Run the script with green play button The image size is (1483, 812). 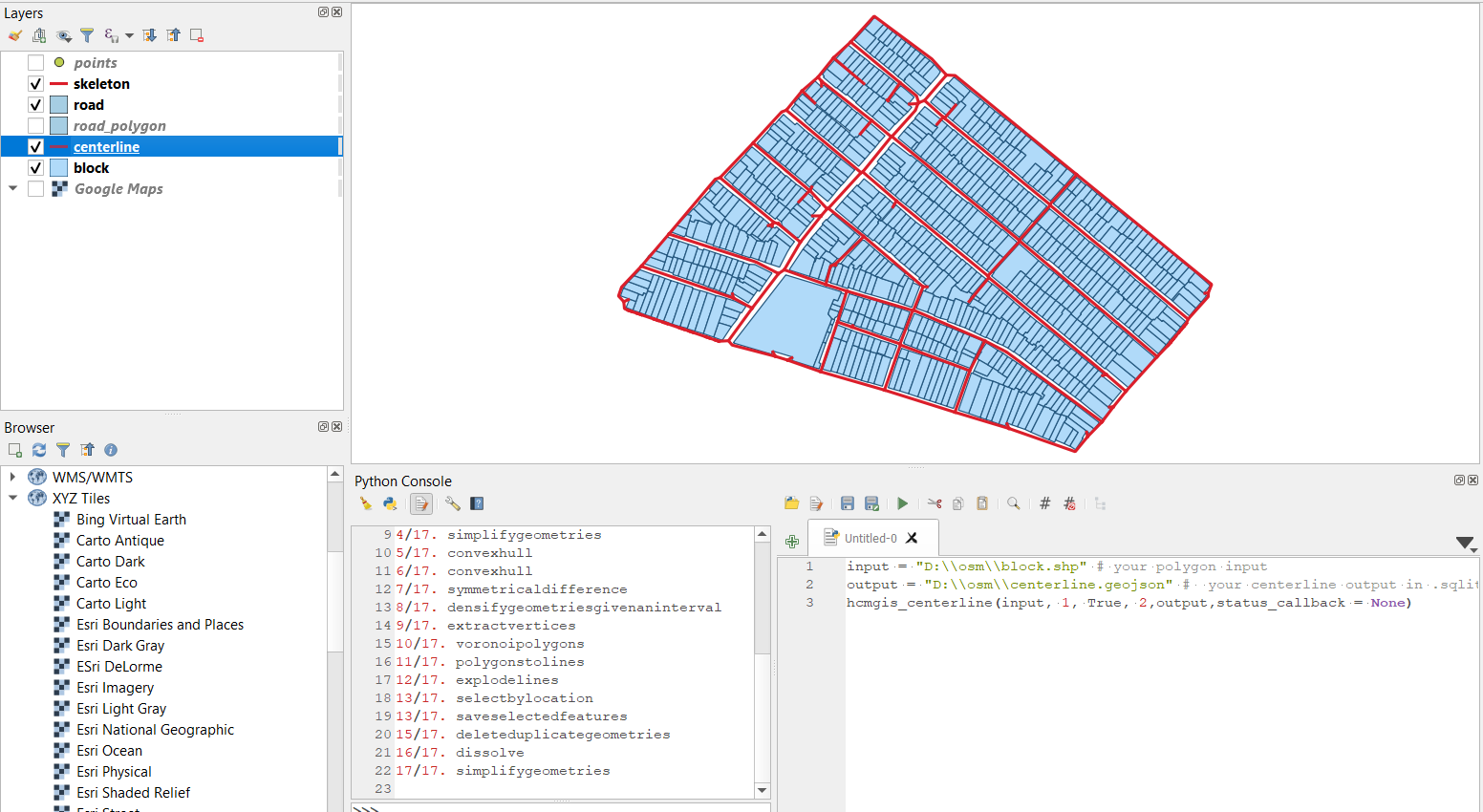[x=903, y=503]
